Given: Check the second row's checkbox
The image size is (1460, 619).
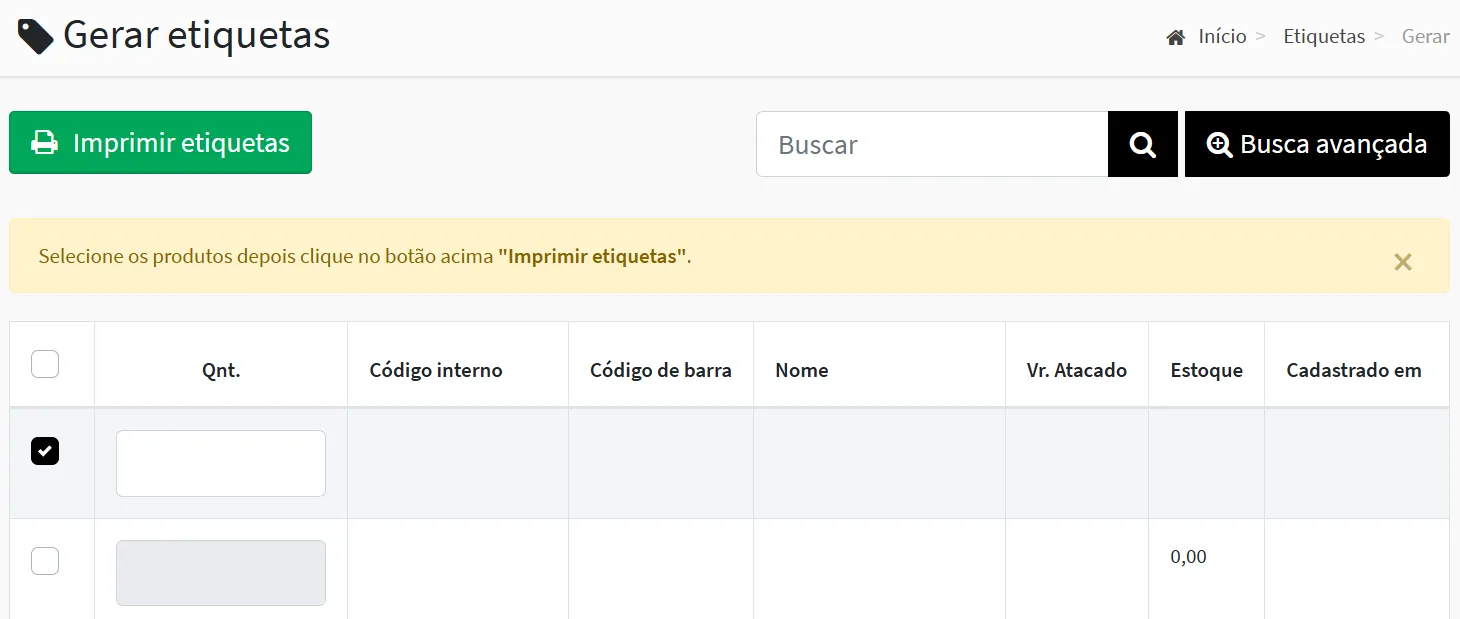Looking at the screenshot, I should click(x=45, y=561).
